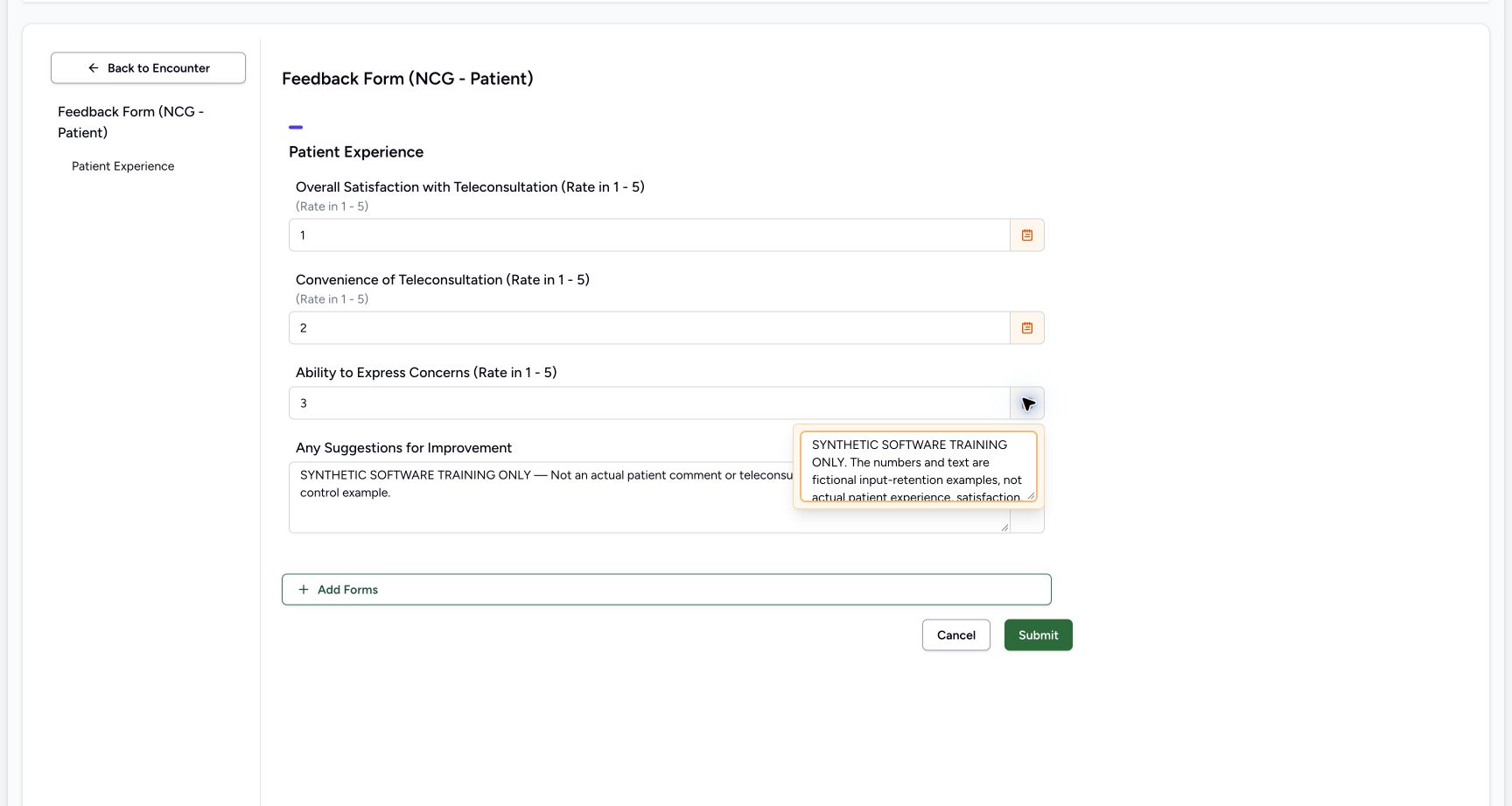Select Feedback Form (NCG - Patient) in sidebar
Image resolution: width=1512 pixels, height=806 pixels.
[131, 123]
